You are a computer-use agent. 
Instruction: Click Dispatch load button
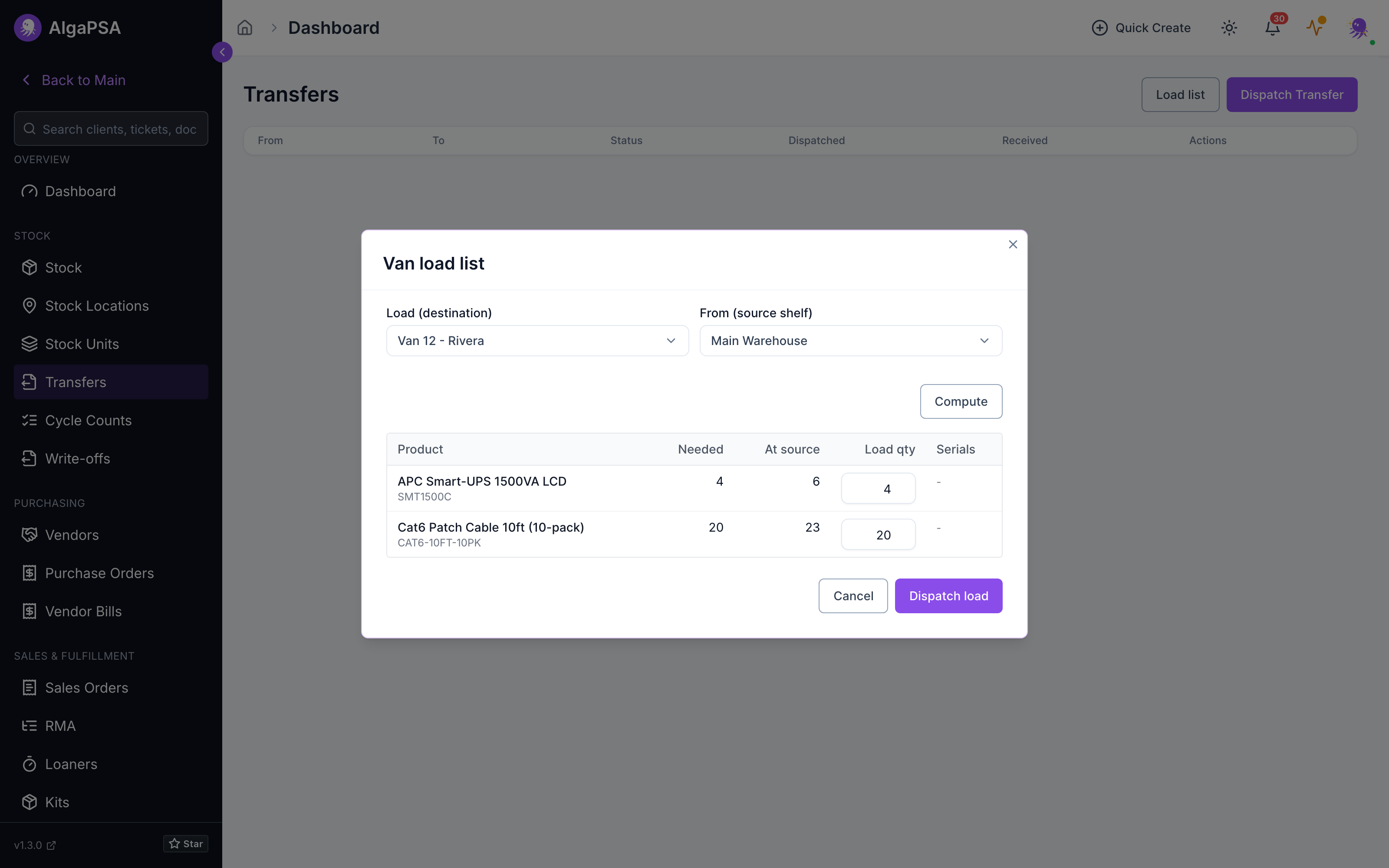(948, 596)
